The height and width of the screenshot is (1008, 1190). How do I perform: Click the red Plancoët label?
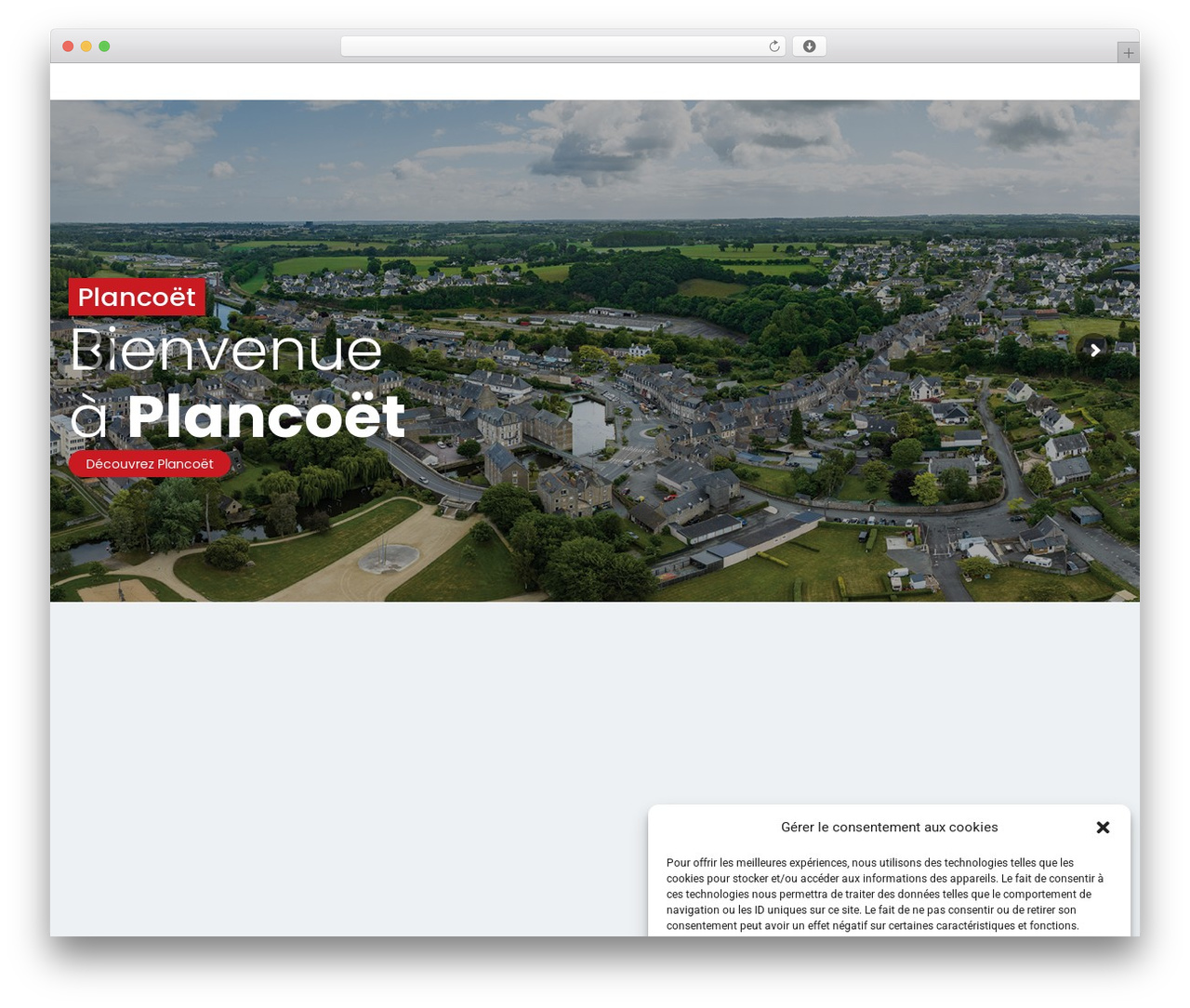137,297
